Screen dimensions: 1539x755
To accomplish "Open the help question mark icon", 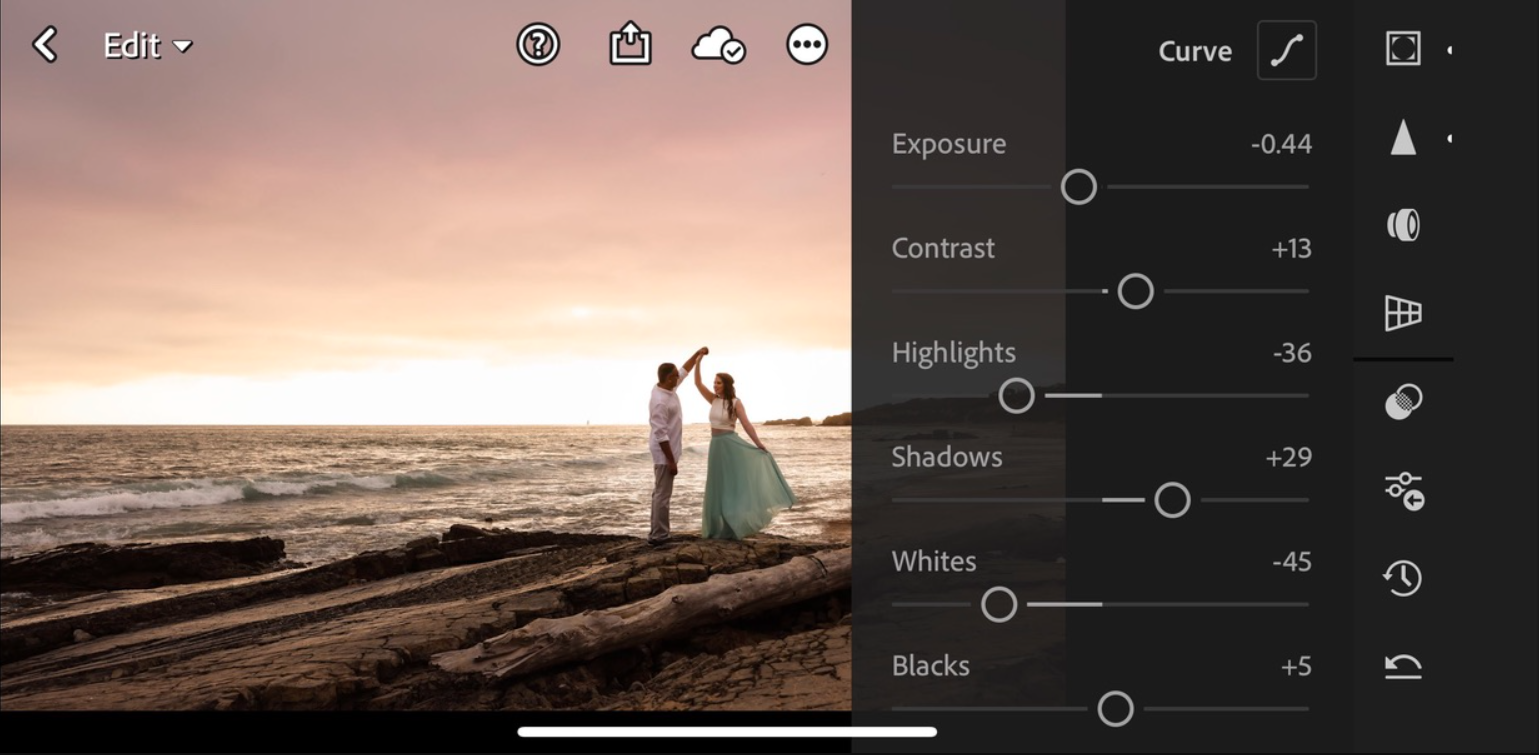I will pyautogui.click(x=538, y=45).
